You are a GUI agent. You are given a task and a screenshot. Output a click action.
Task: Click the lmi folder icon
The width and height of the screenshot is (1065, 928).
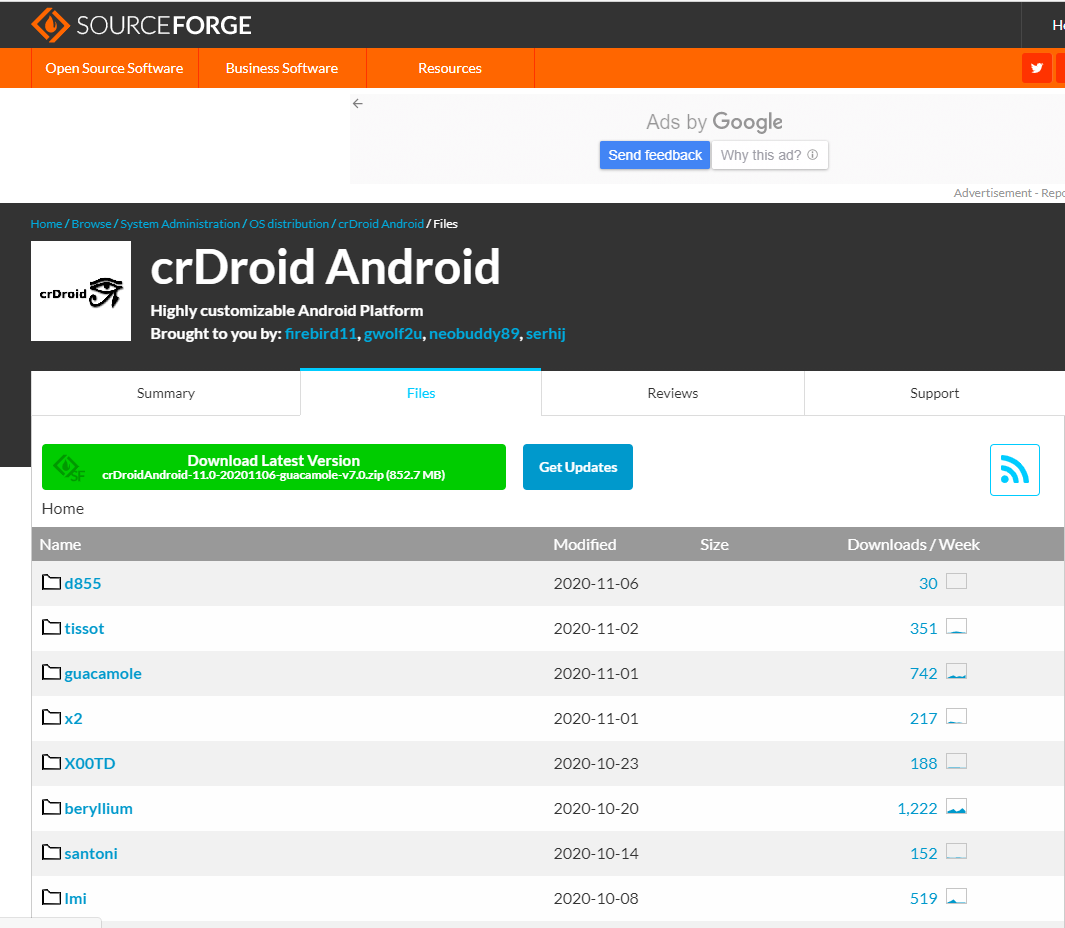point(51,897)
